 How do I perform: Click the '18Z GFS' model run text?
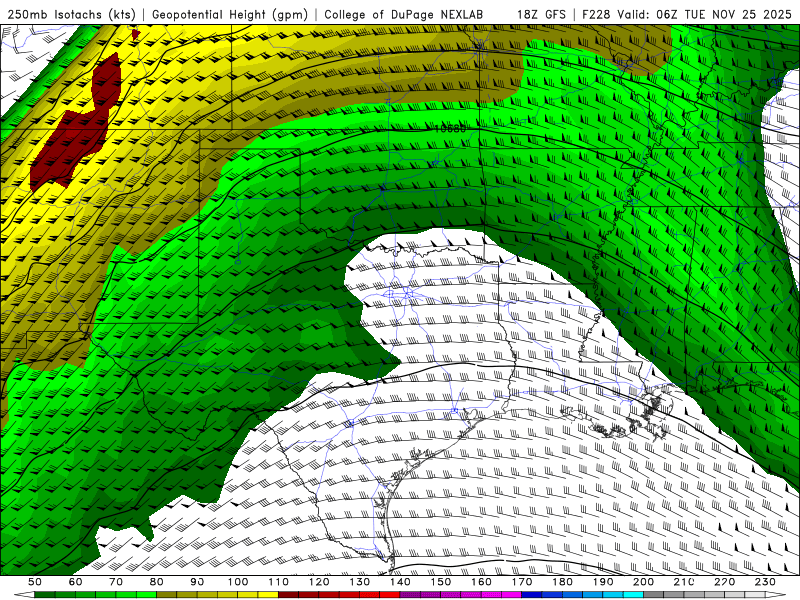point(541,15)
